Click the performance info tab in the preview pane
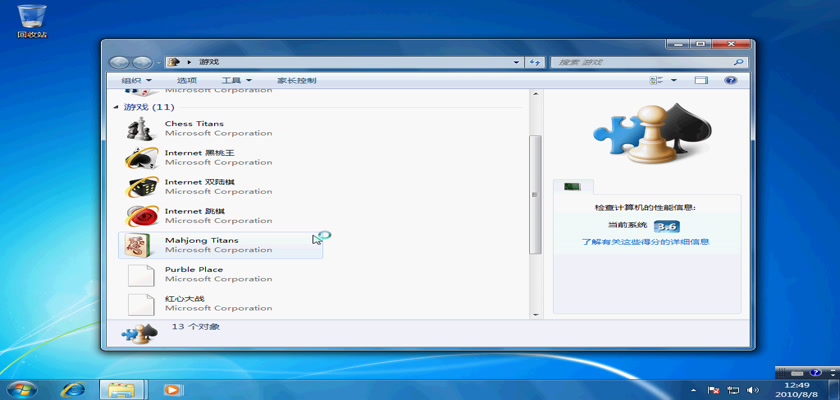 point(572,187)
